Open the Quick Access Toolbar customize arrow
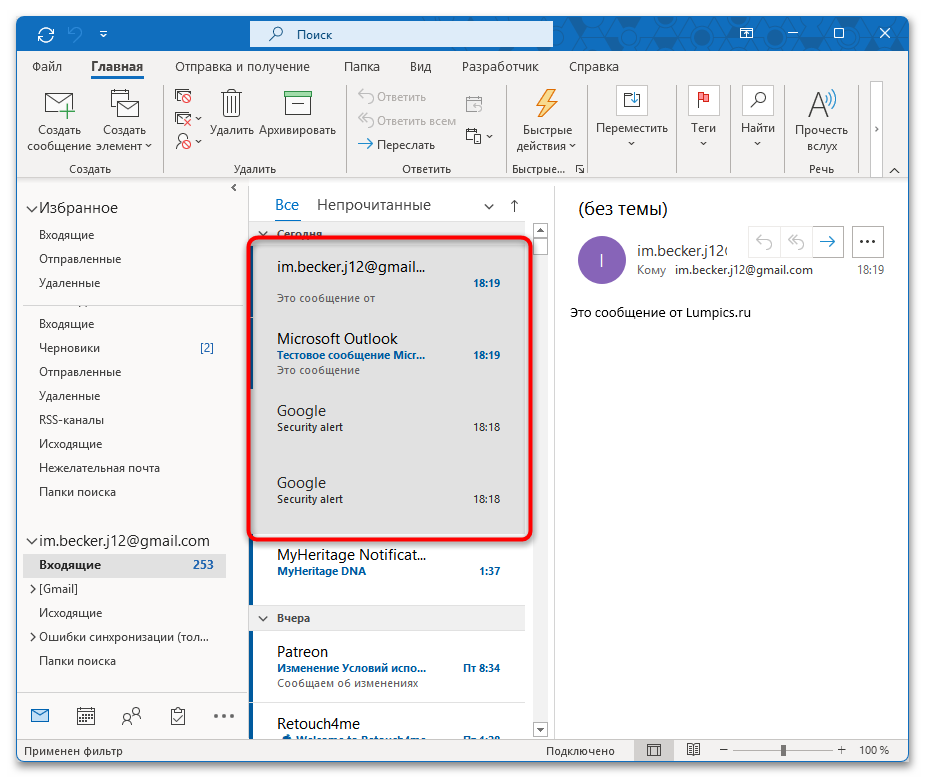The image size is (925, 778). coord(103,34)
